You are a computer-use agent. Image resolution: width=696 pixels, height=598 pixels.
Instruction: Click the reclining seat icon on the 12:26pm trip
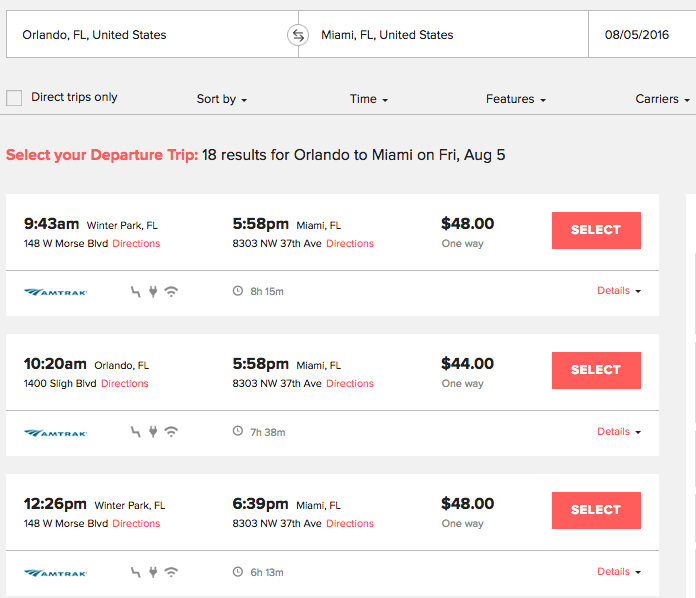point(136,573)
